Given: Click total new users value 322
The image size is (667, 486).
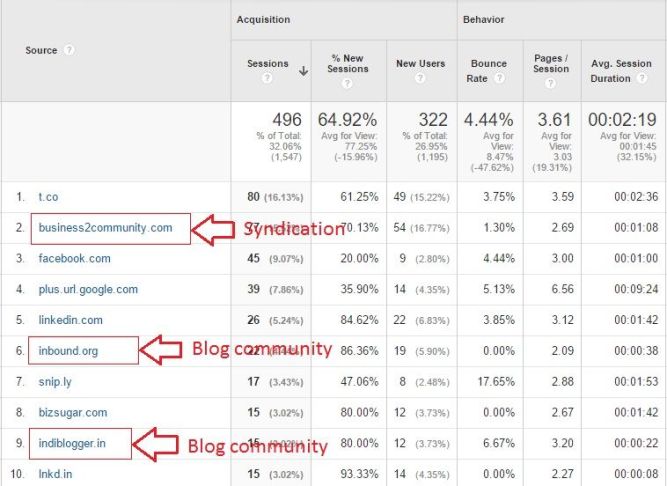Looking at the screenshot, I should (x=433, y=119).
